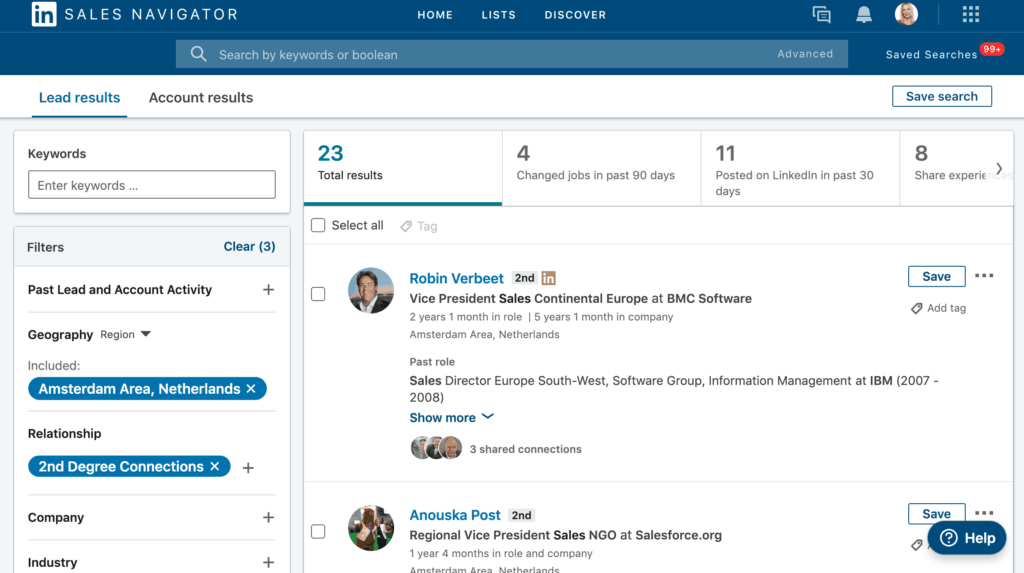This screenshot has width=1024, height=573.
Task: Save Robin Verbeet as a lead
Action: [x=936, y=276]
